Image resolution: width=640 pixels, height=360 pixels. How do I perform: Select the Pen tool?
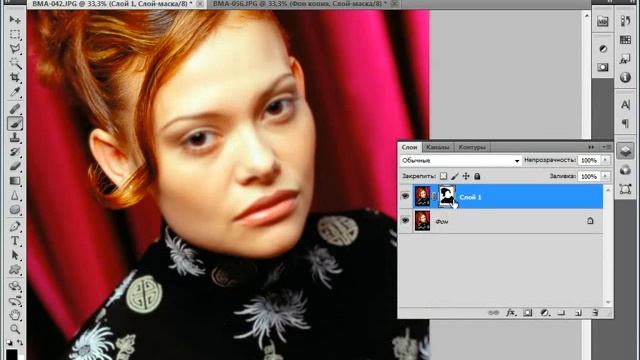15,226
